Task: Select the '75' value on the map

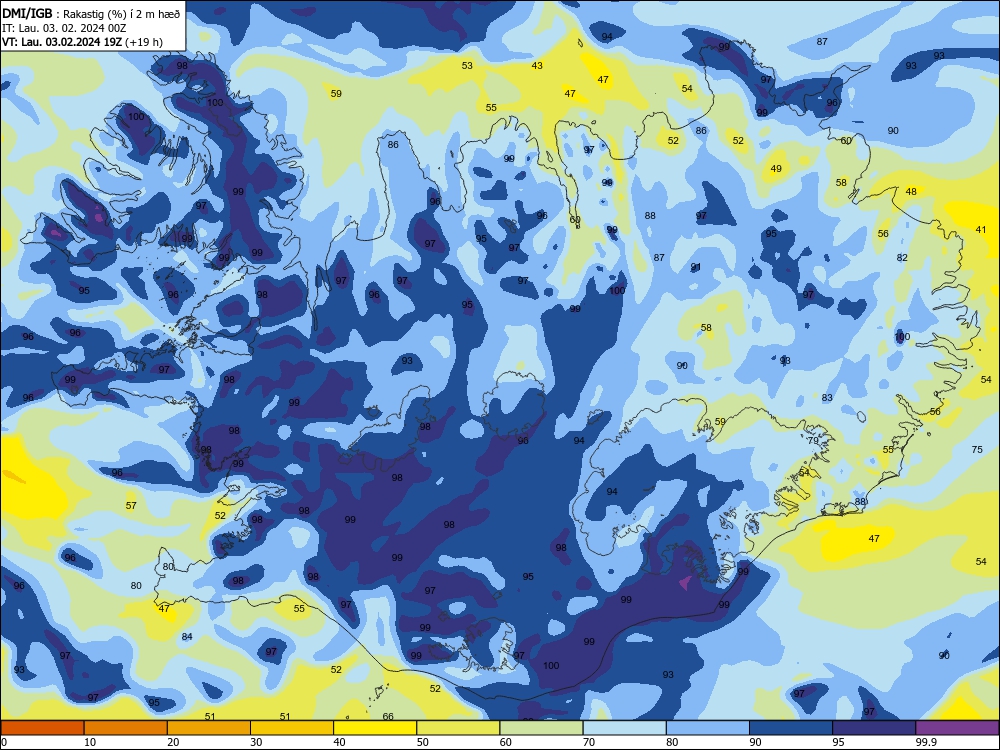Action: (977, 450)
